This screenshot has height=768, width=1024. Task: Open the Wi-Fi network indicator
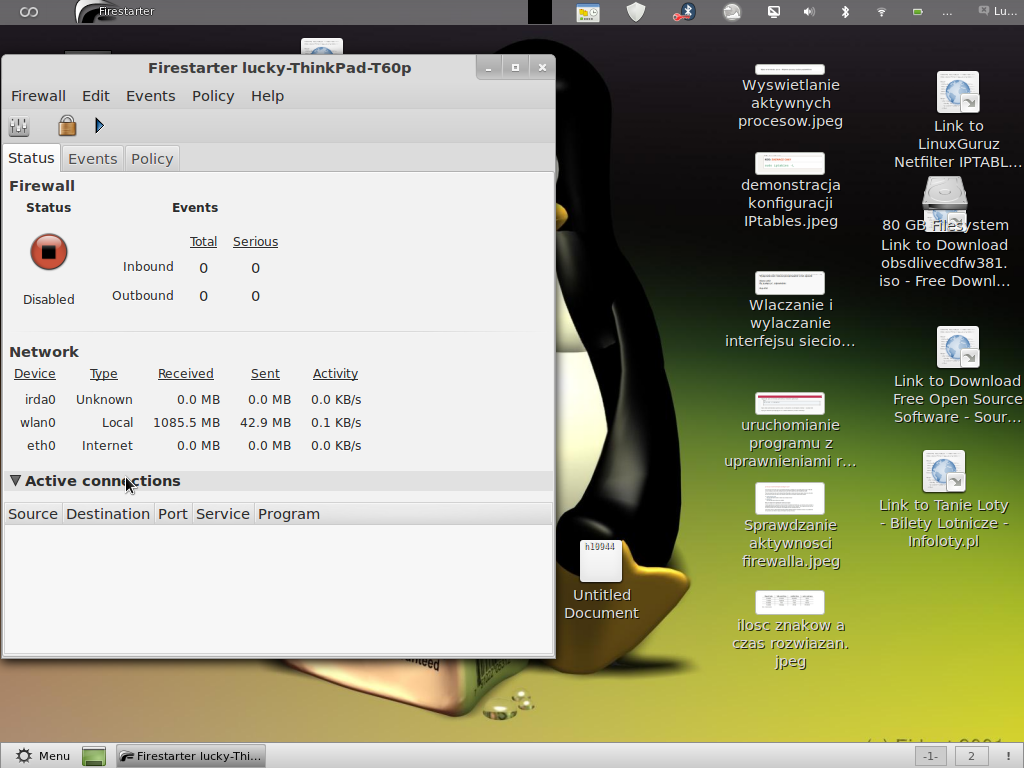point(881,12)
